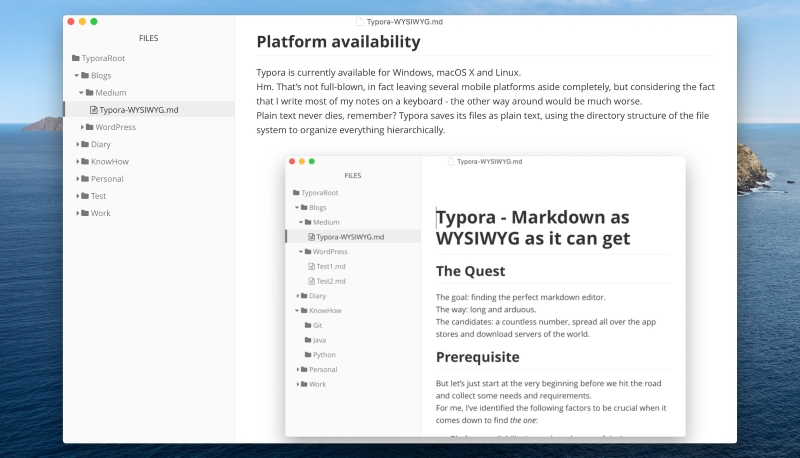Select the Blogs label in main sidebar

pos(101,75)
